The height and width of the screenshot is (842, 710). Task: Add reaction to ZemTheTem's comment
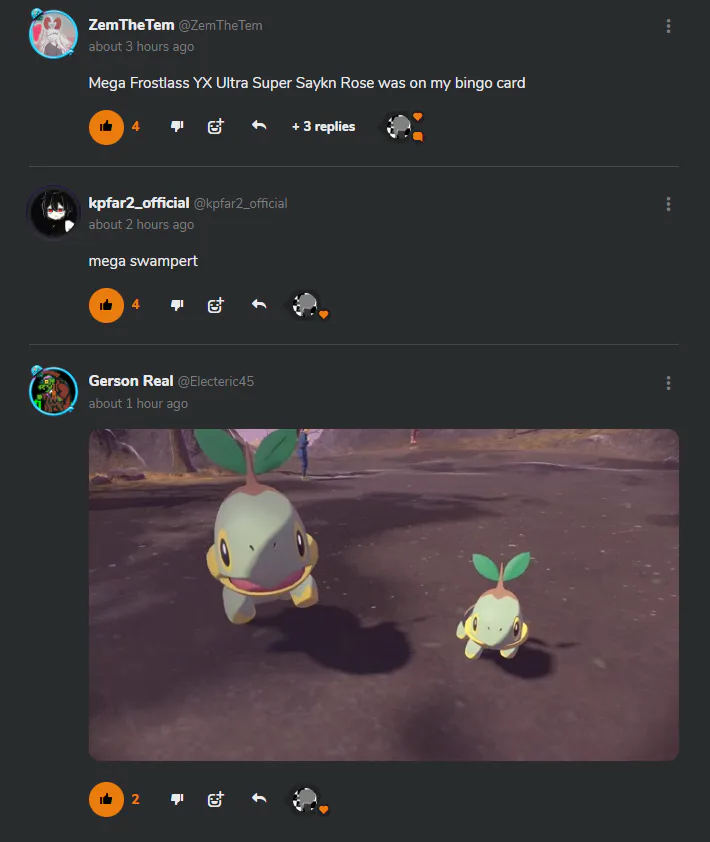(215, 127)
